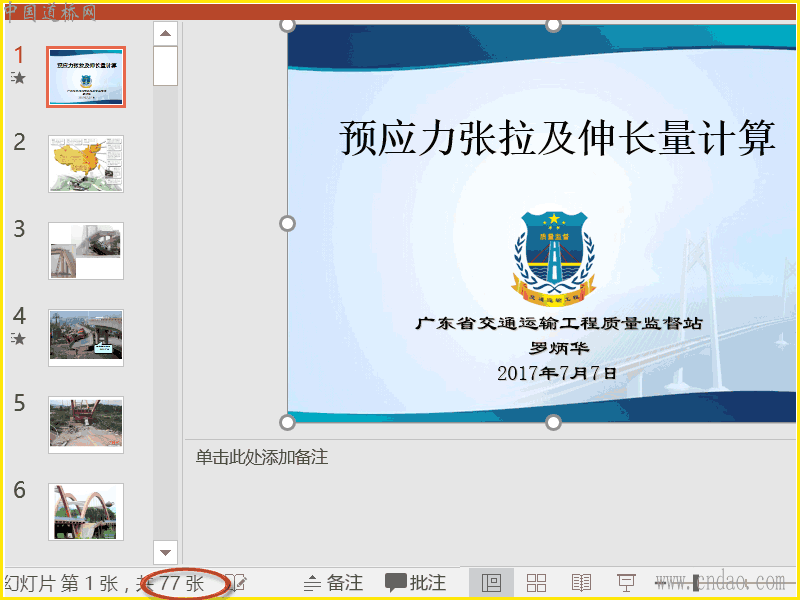
Task: Switch to Normal view icon
Action: pos(491,583)
